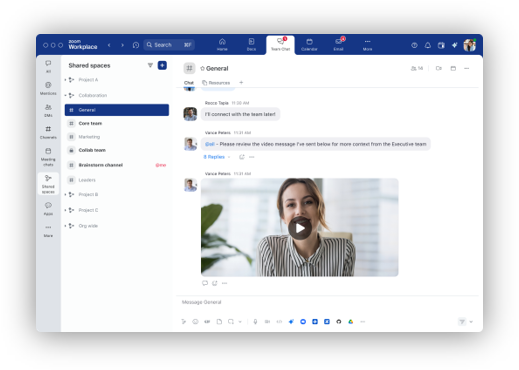Open GIF picker in composer
Viewport: 519px width, 370px height.
207,322
